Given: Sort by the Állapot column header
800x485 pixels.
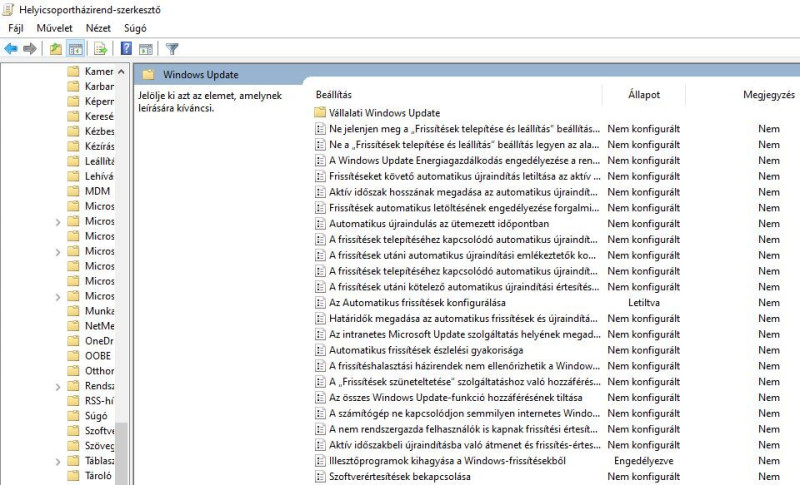Looking at the screenshot, I should [x=644, y=94].
